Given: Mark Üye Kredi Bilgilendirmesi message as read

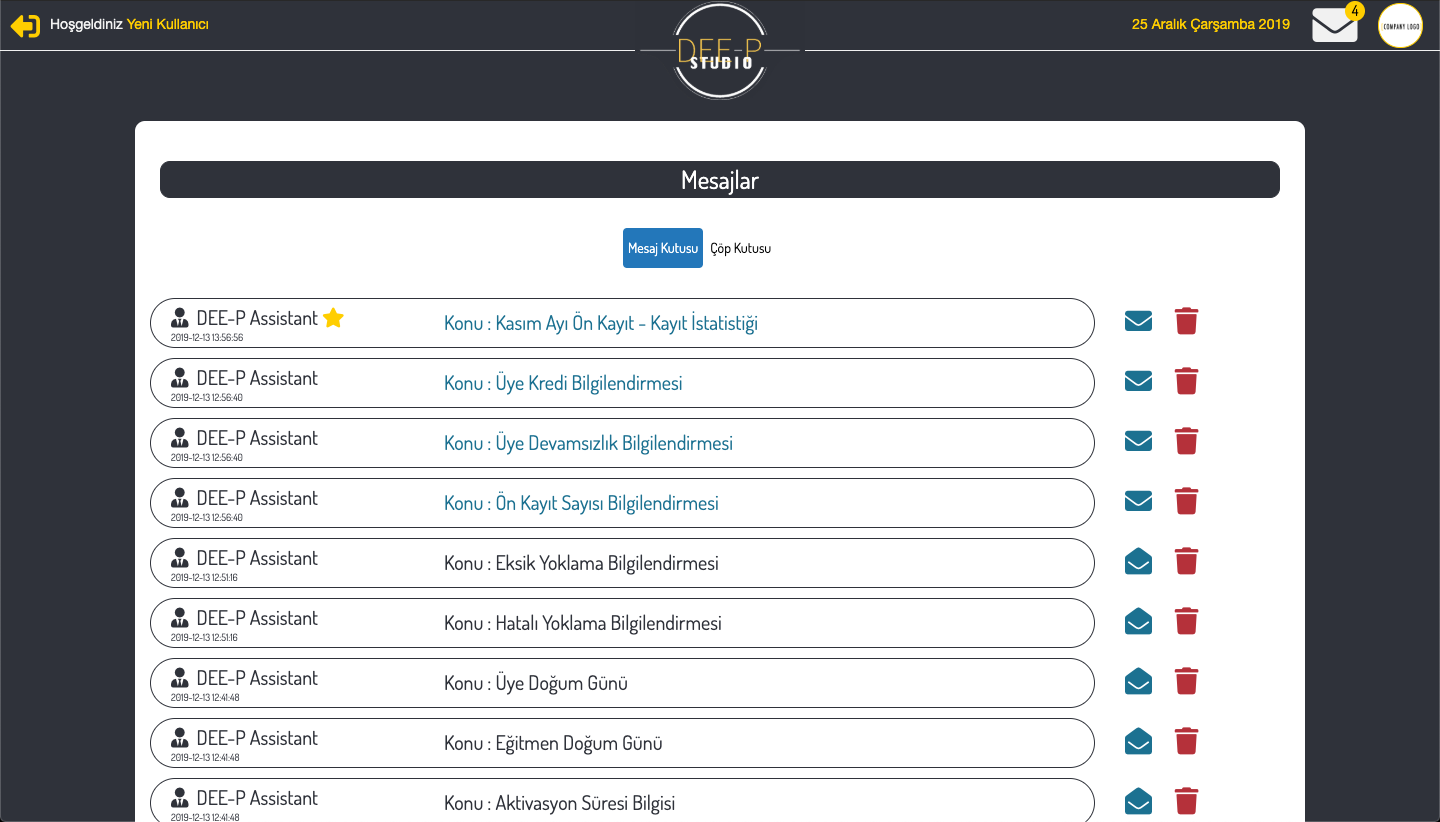Looking at the screenshot, I should (x=1138, y=381).
